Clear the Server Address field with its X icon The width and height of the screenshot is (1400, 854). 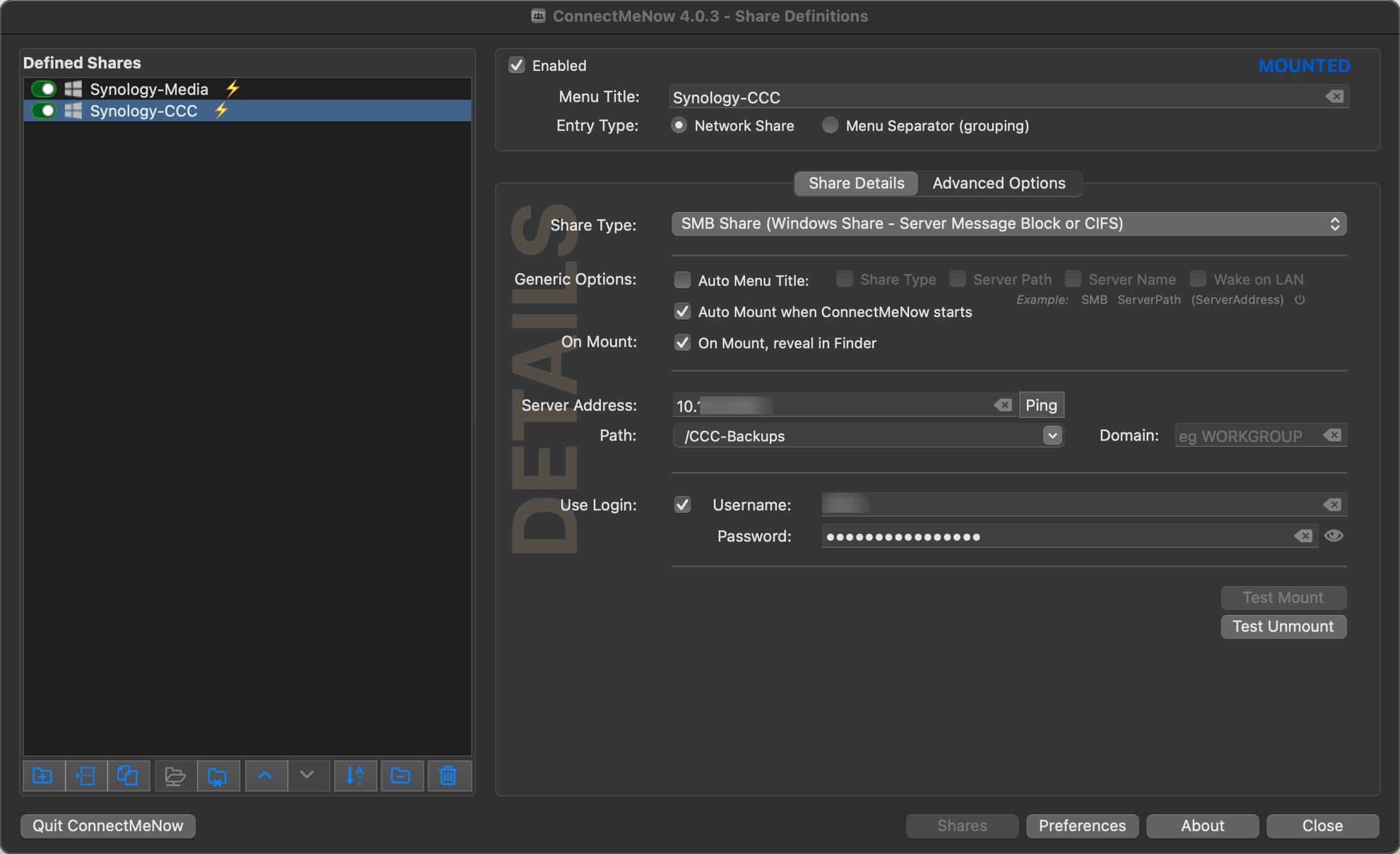tap(1003, 405)
